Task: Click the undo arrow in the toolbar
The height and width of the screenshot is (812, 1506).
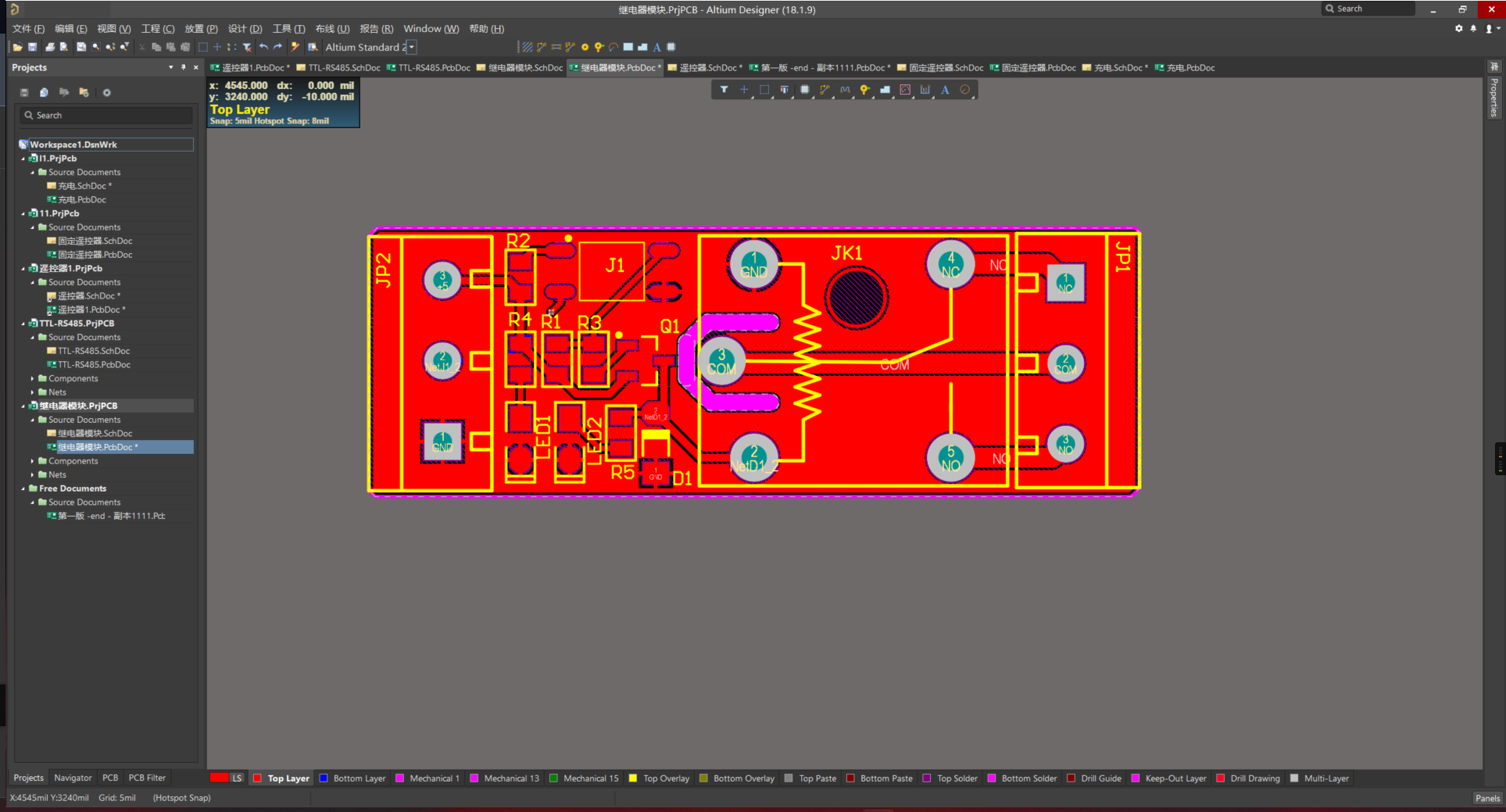Action: pos(263,47)
